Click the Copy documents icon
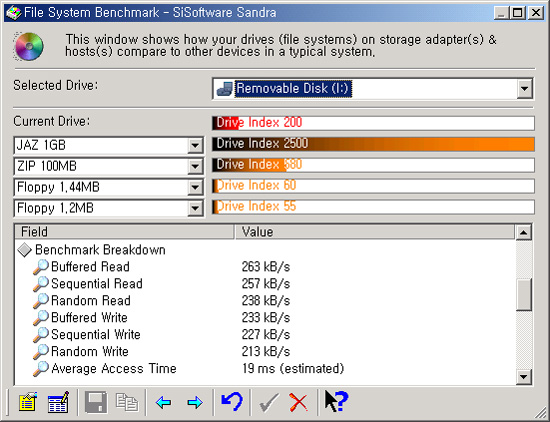550x422 pixels. click(127, 402)
